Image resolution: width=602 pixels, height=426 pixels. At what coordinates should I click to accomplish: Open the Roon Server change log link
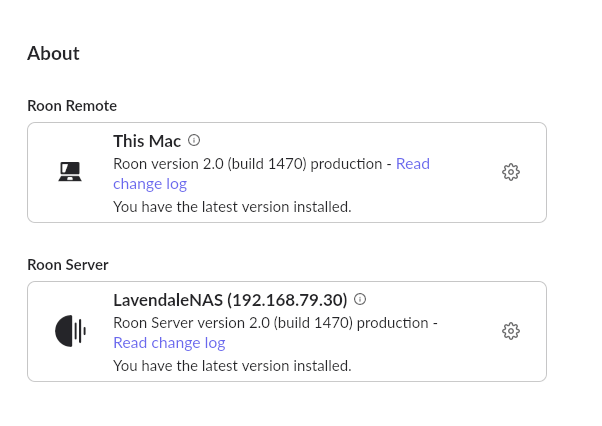[x=169, y=343]
